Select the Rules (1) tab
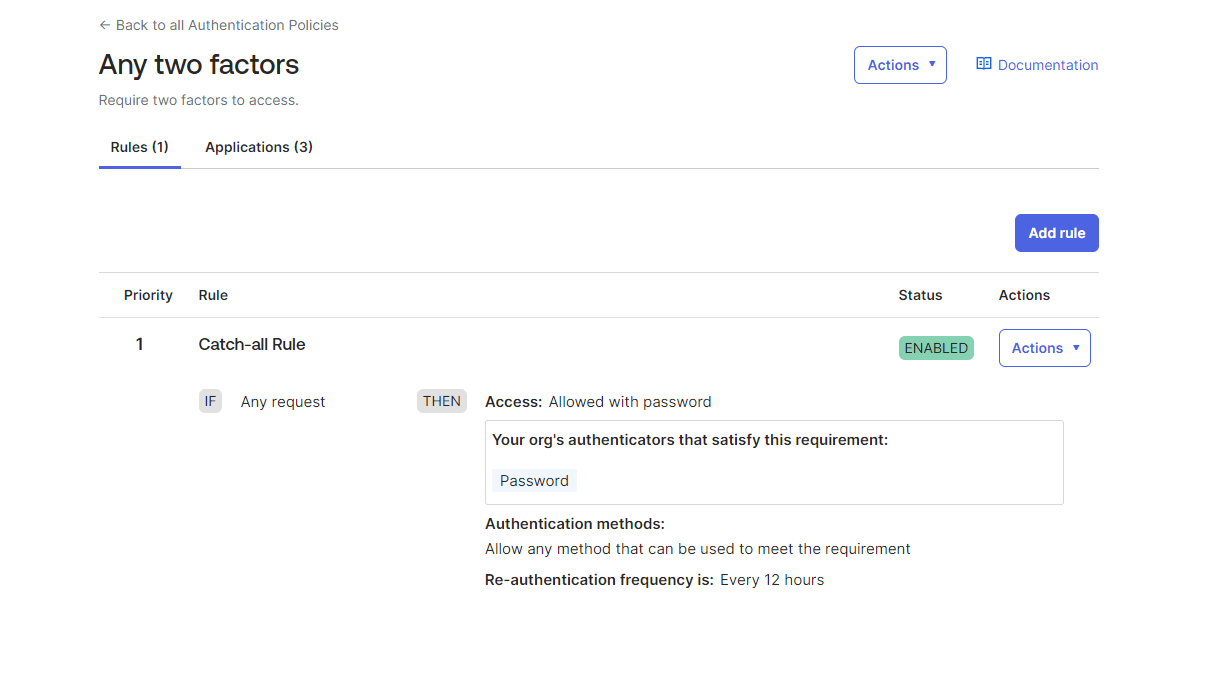 point(139,147)
